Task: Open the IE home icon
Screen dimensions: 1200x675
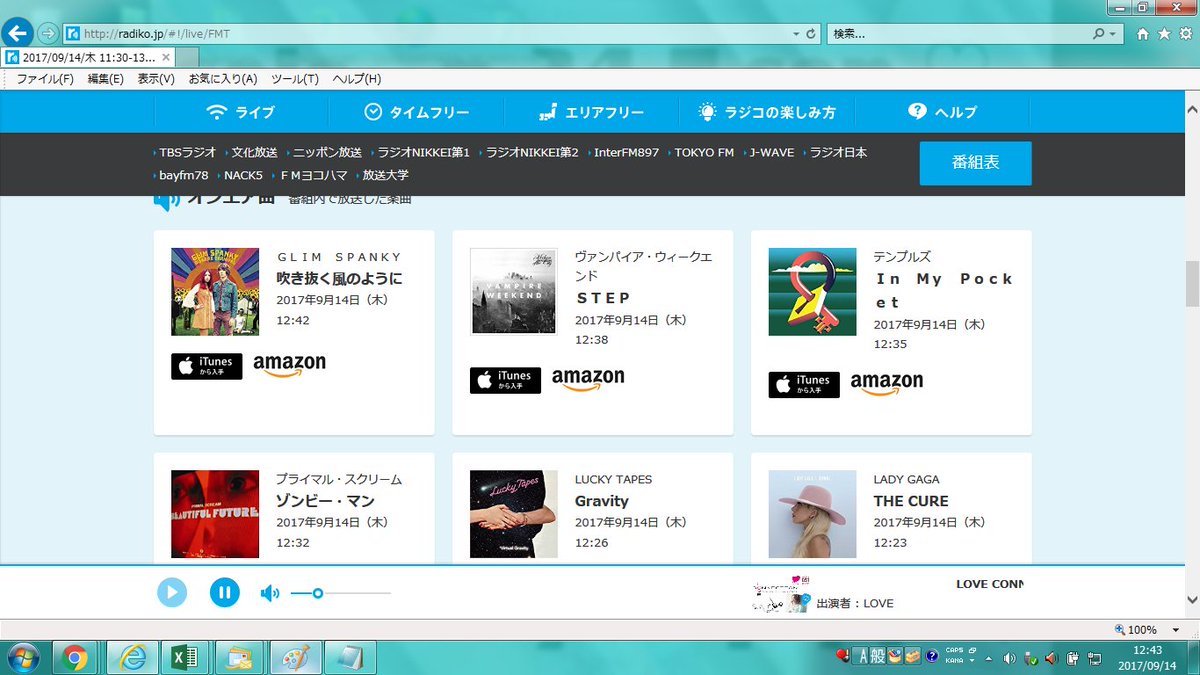Action: (1143, 33)
